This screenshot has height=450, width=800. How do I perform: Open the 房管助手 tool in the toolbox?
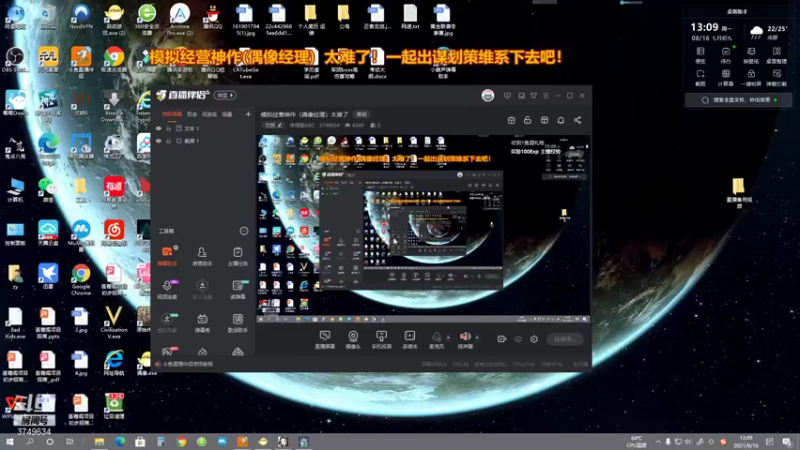pos(202,256)
